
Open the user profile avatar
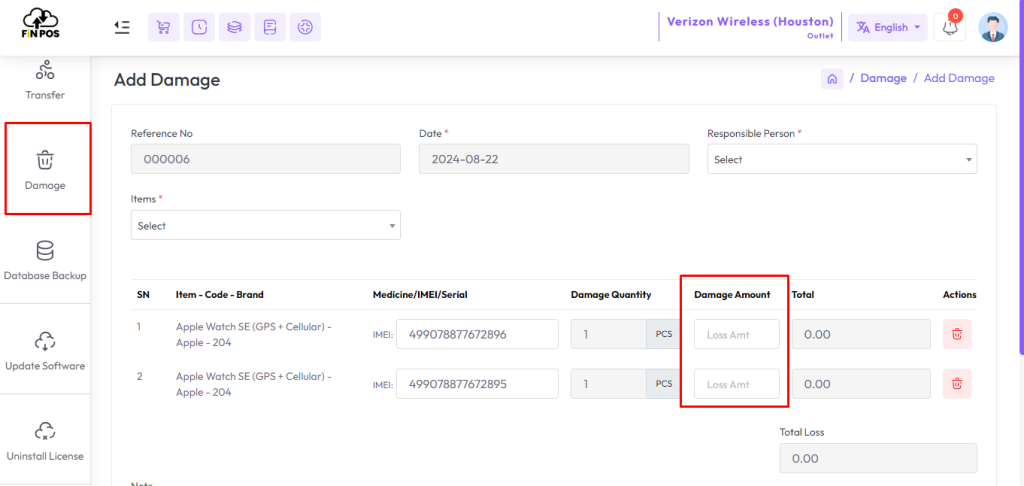[x=993, y=27]
